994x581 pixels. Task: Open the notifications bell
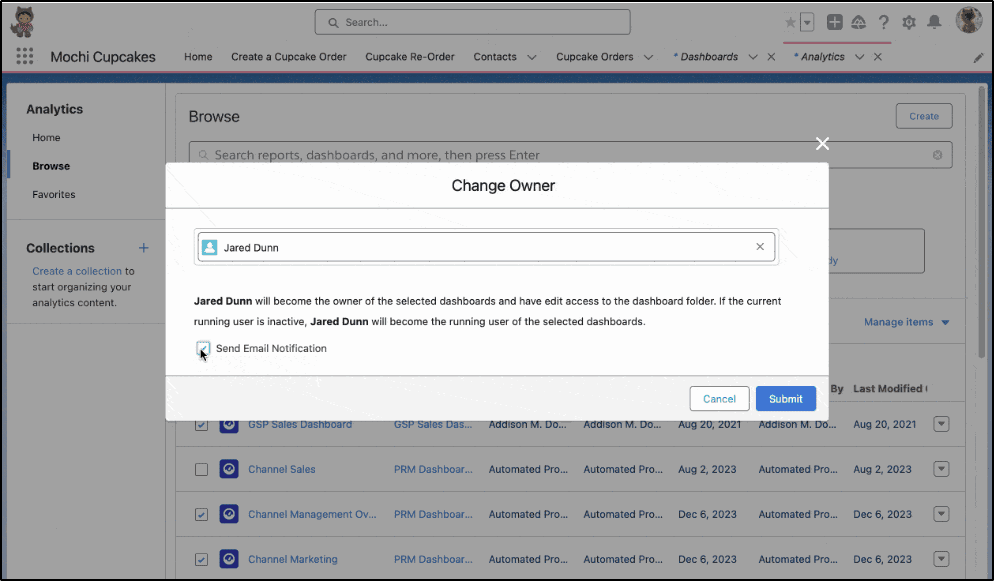pos(934,22)
